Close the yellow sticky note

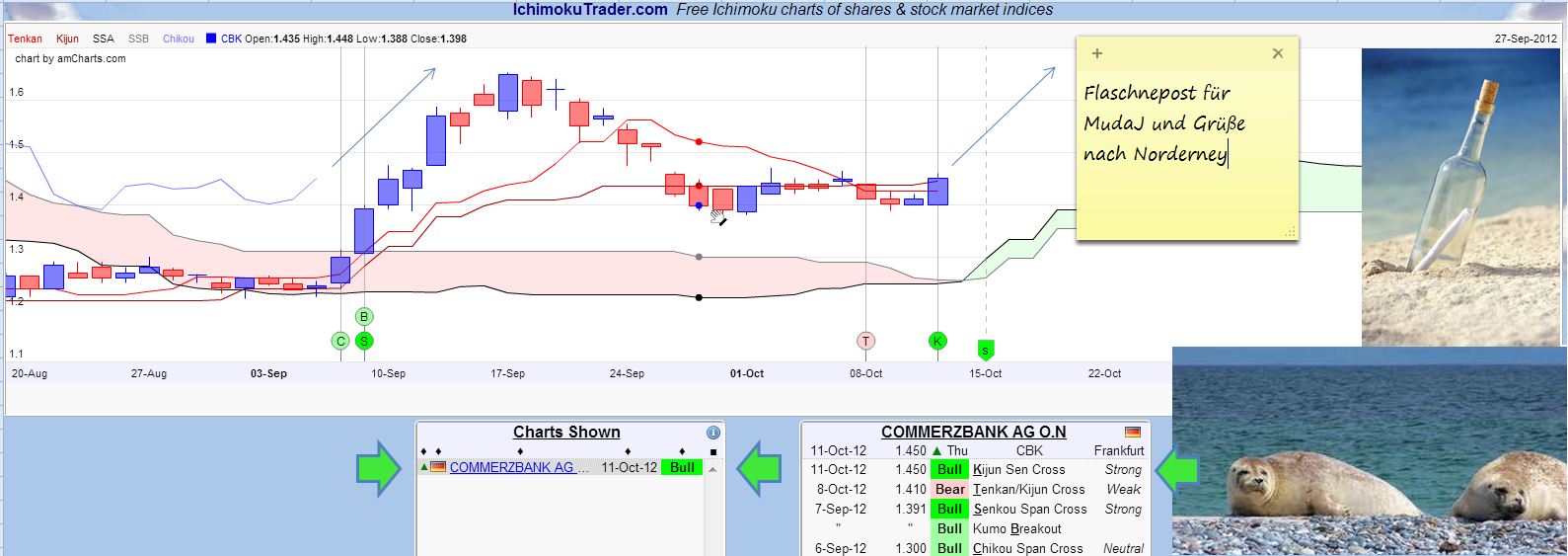1278,53
